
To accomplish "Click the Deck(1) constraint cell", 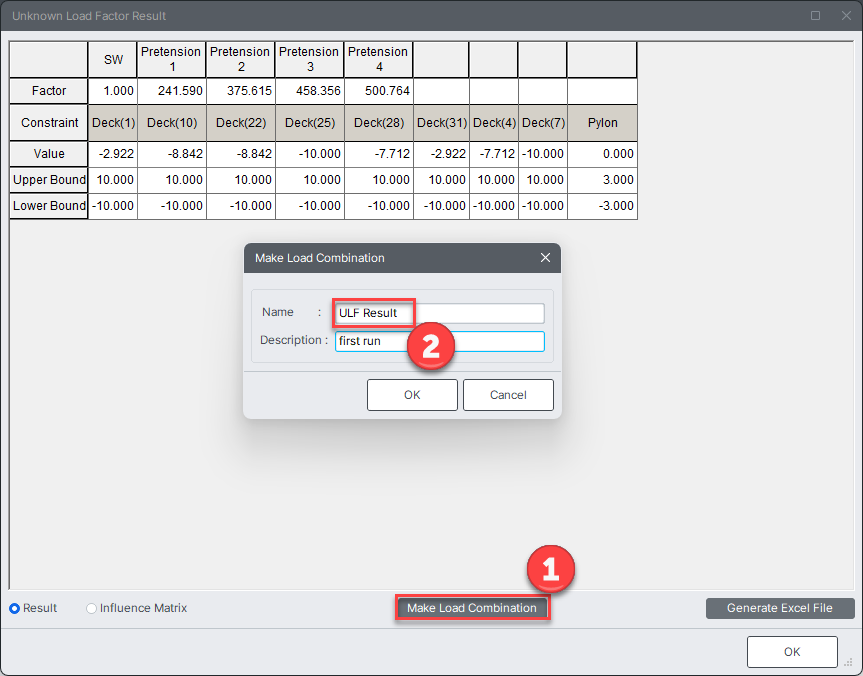I will (113, 123).
